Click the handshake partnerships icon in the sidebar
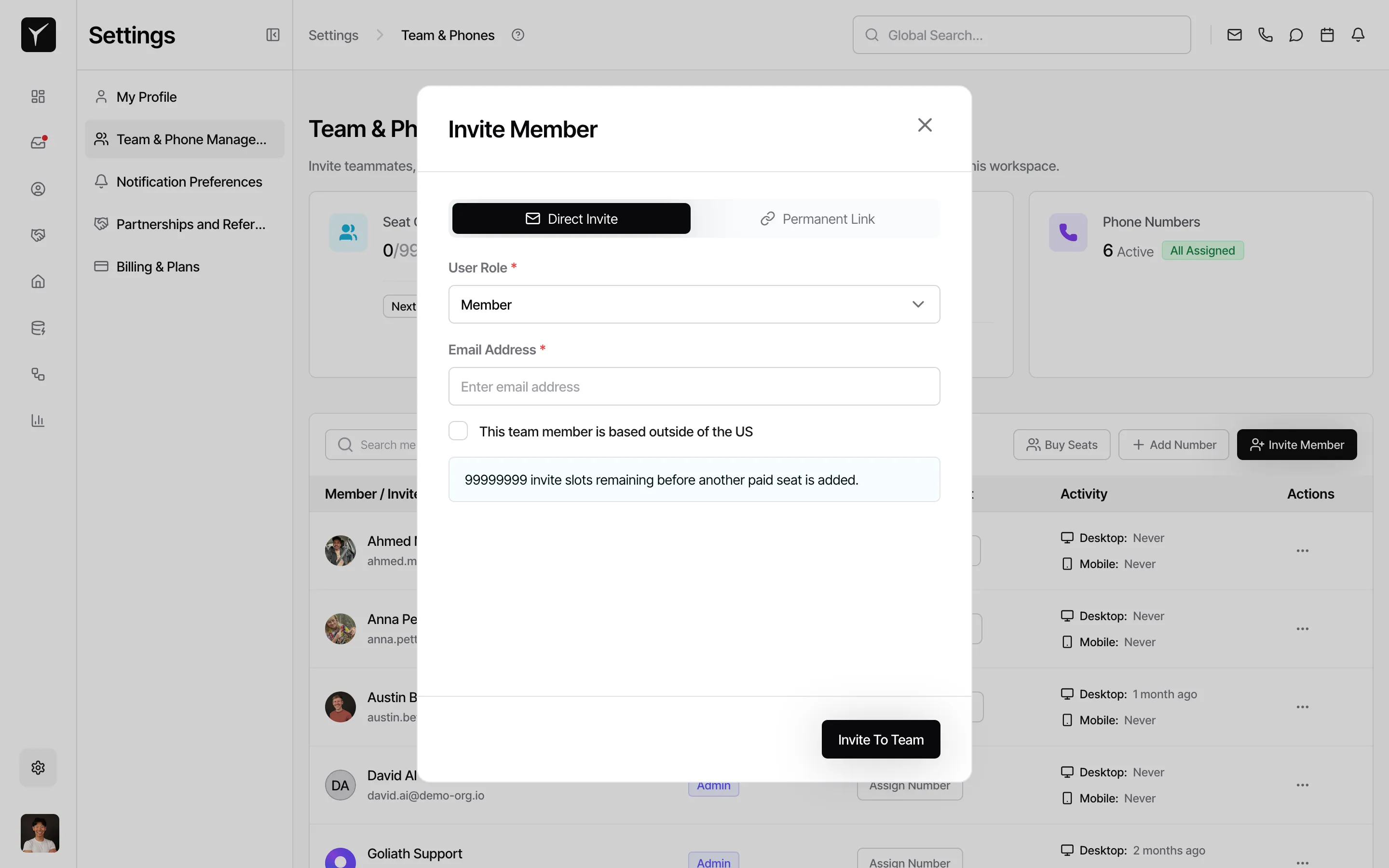The image size is (1389, 868). 37,235
